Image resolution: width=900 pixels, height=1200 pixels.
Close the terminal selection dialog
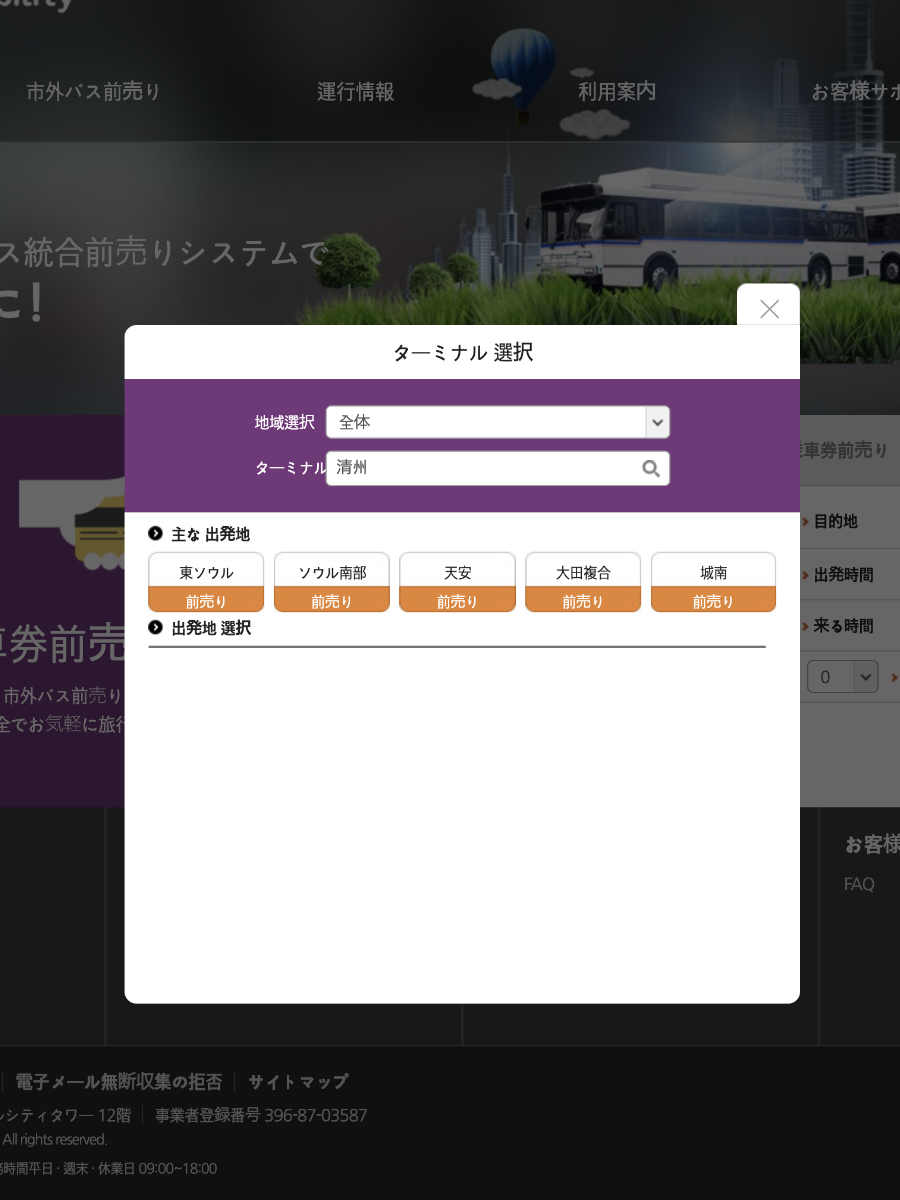click(768, 309)
